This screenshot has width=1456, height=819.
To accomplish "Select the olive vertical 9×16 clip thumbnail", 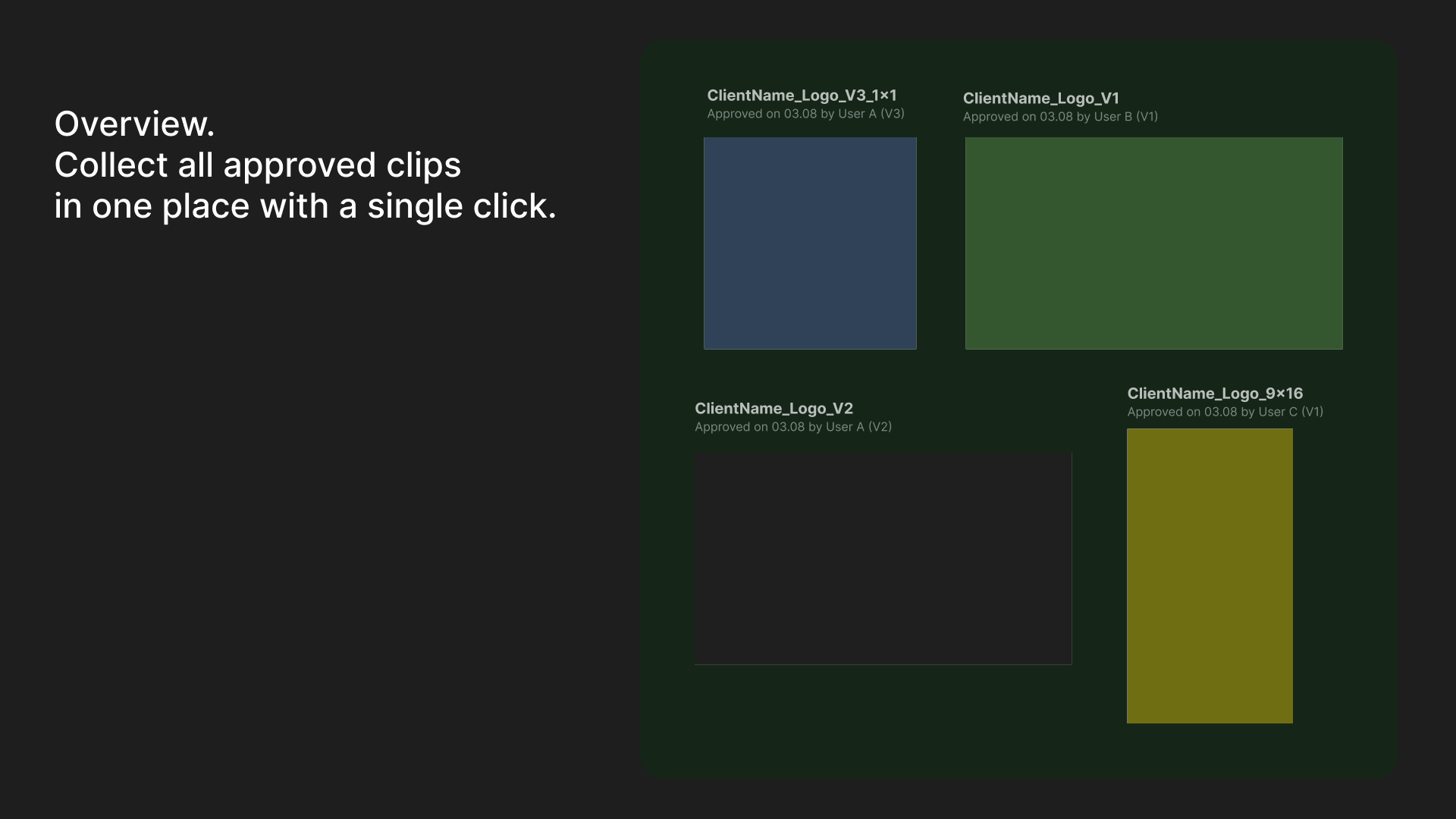I will pyautogui.click(x=1210, y=576).
